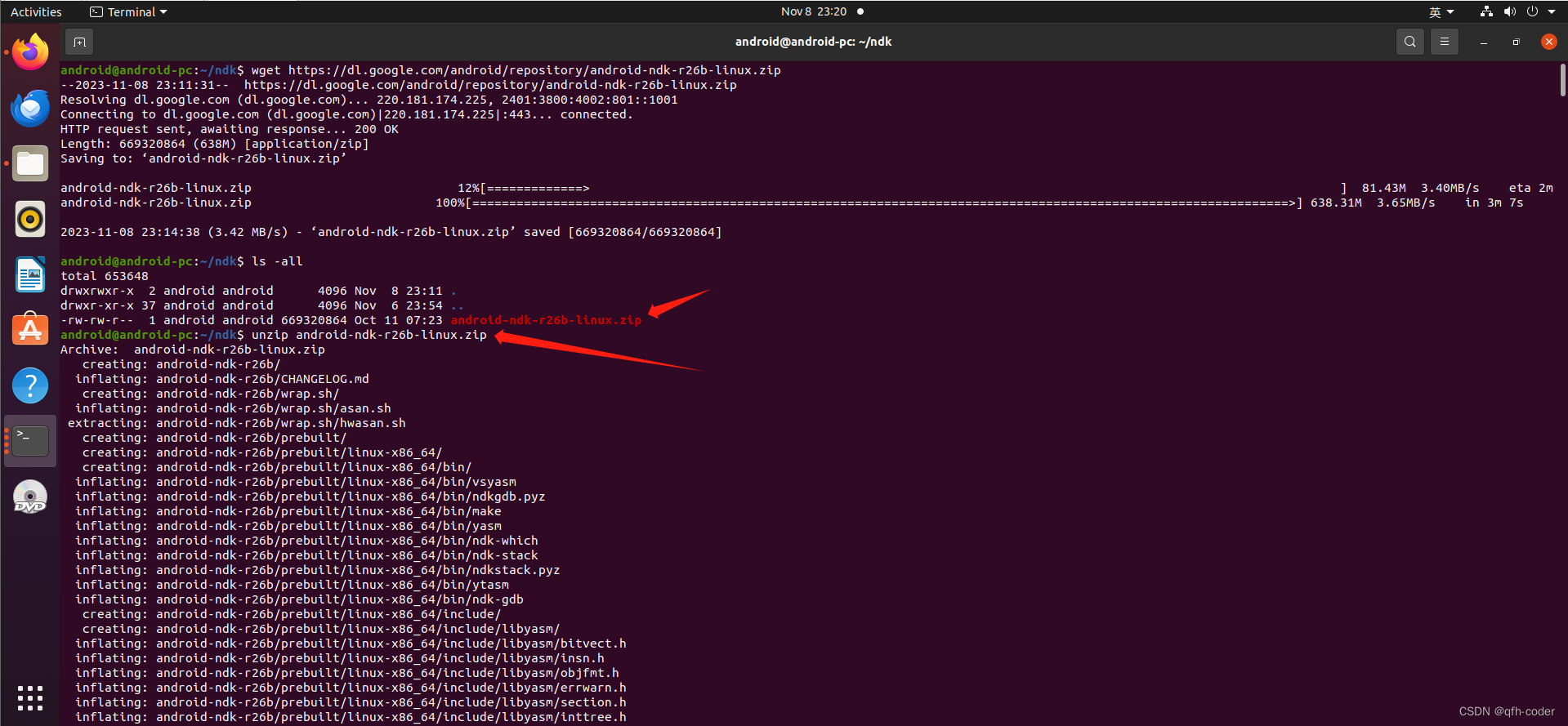Click the 'eta 2m' text
Screen dimensions: 1568x726
[1530, 188]
